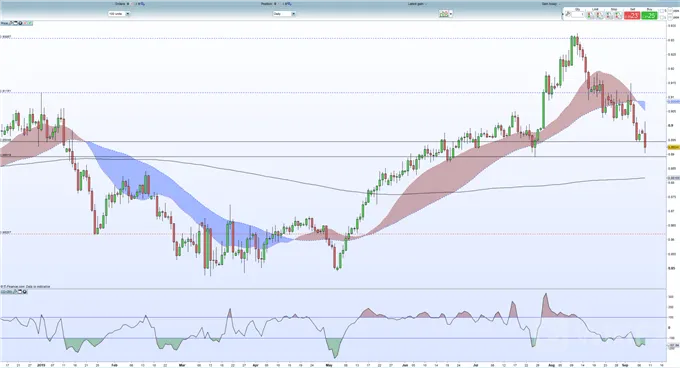Screen dimensions: 680x368
Task: Click the green Buy price button
Action: coord(649,15)
